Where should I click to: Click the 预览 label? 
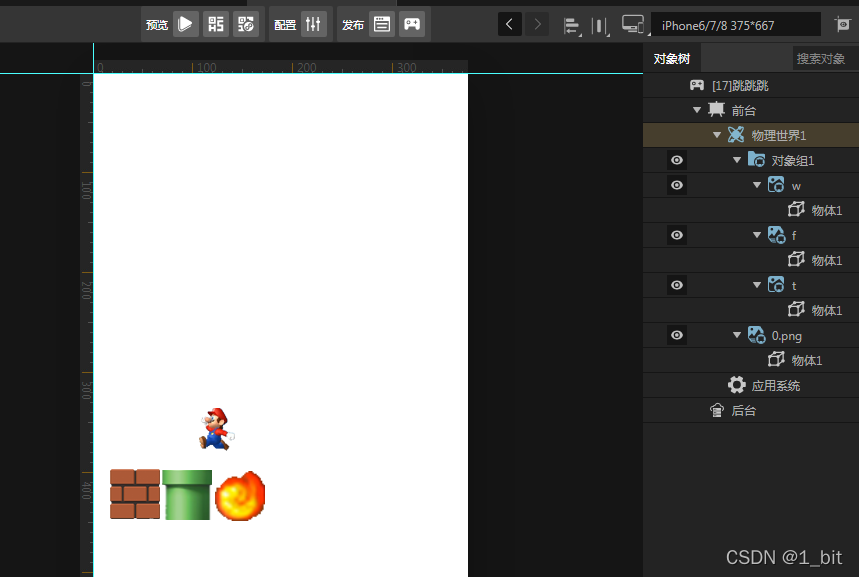(x=157, y=25)
